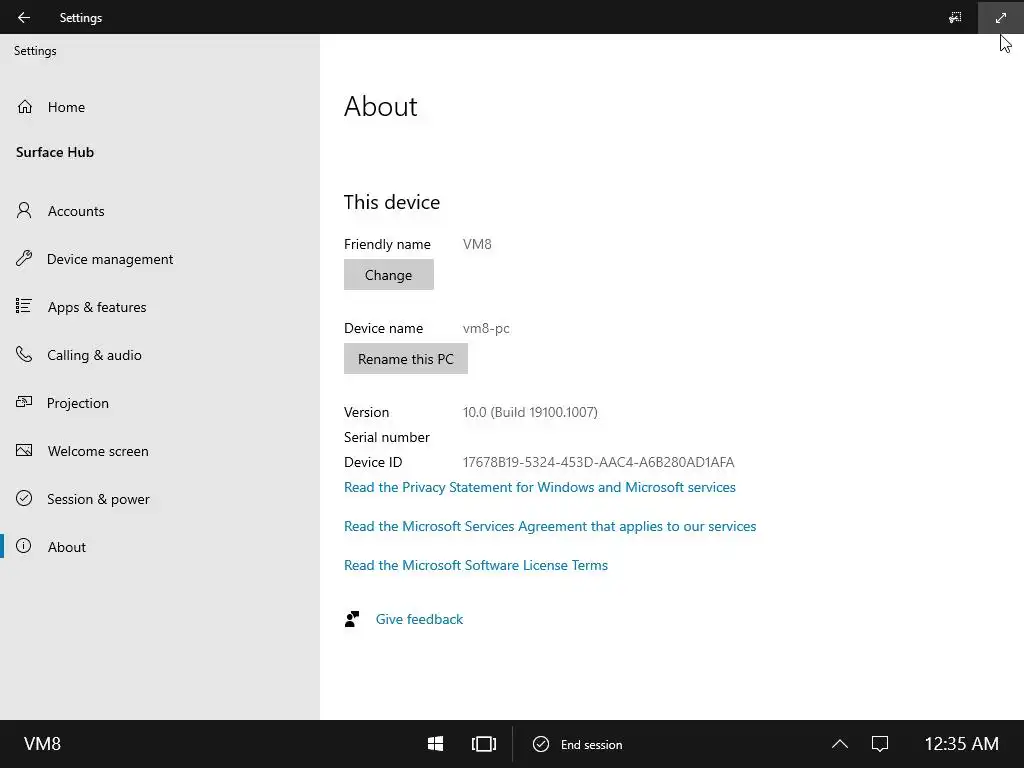Open the Windows Start button
1024x768 pixels.
pos(436,744)
